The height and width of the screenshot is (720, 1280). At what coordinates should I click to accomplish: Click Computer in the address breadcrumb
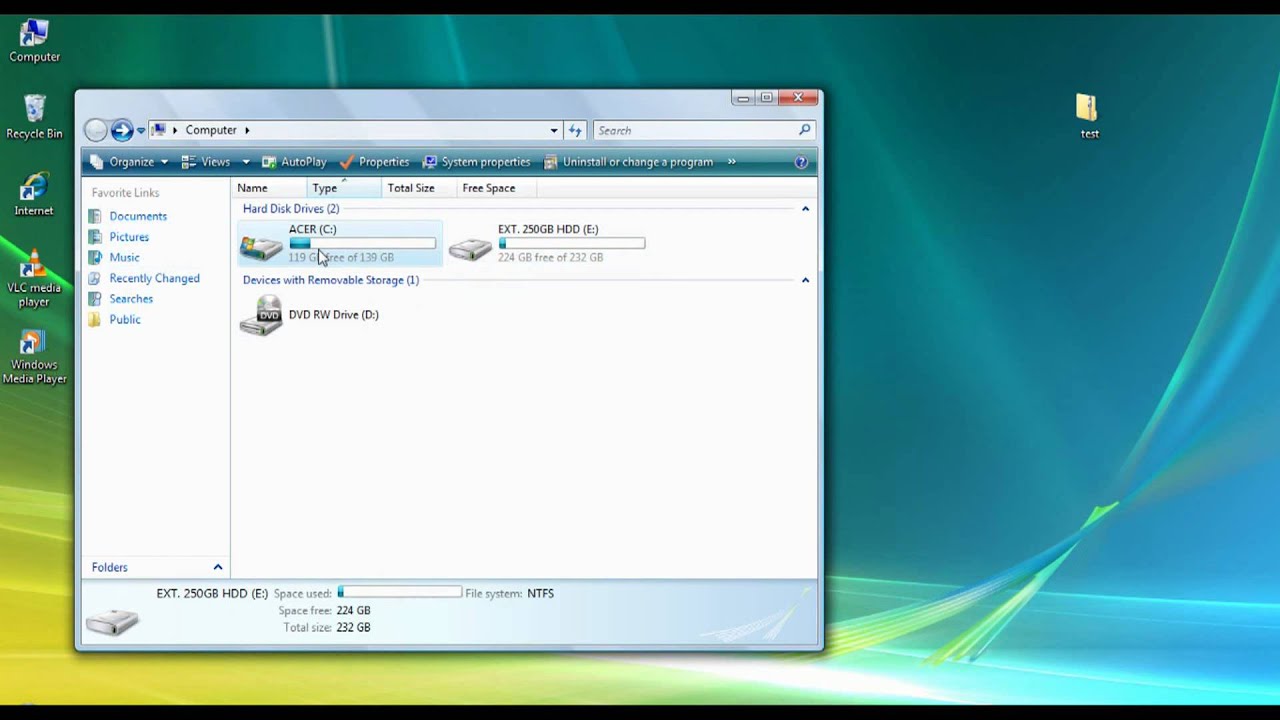click(211, 130)
